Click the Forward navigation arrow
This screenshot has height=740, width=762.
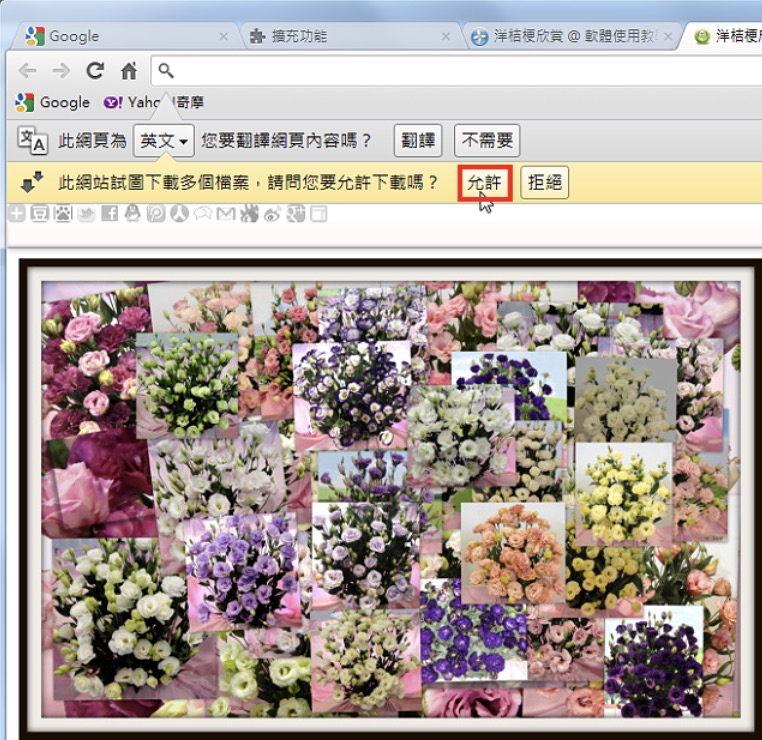coord(61,70)
